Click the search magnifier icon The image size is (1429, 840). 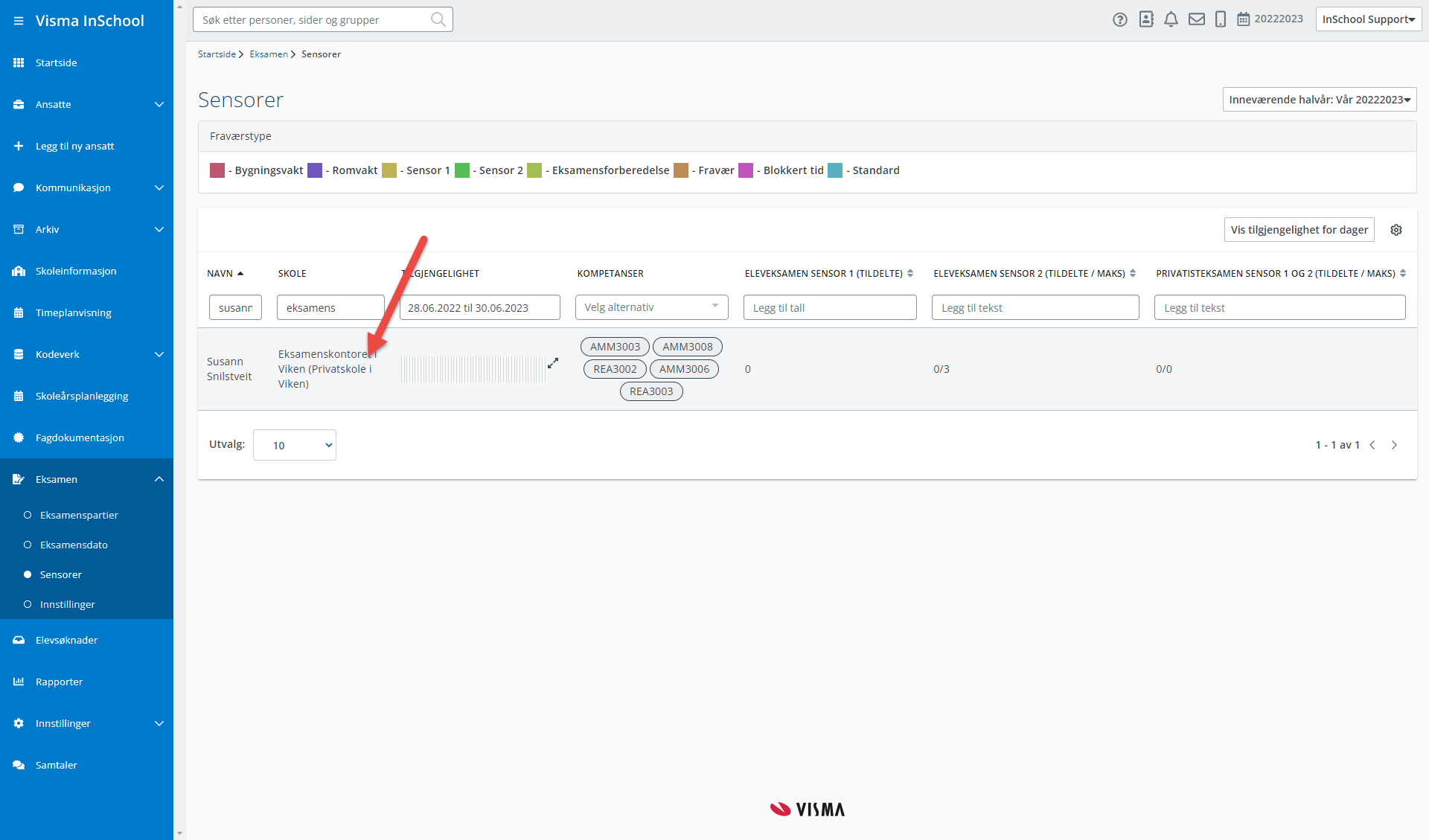(438, 19)
